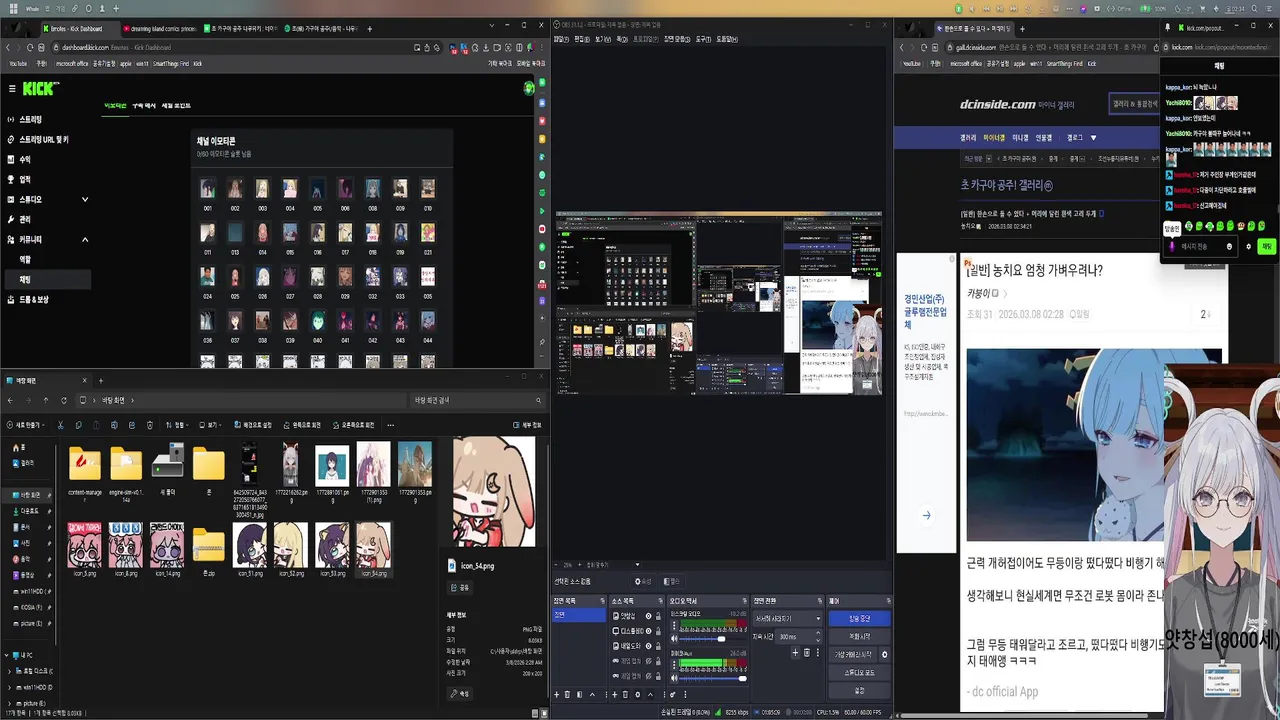Open scene transition type dropdown in OBS
The width and height of the screenshot is (1280, 720).
coord(788,619)
